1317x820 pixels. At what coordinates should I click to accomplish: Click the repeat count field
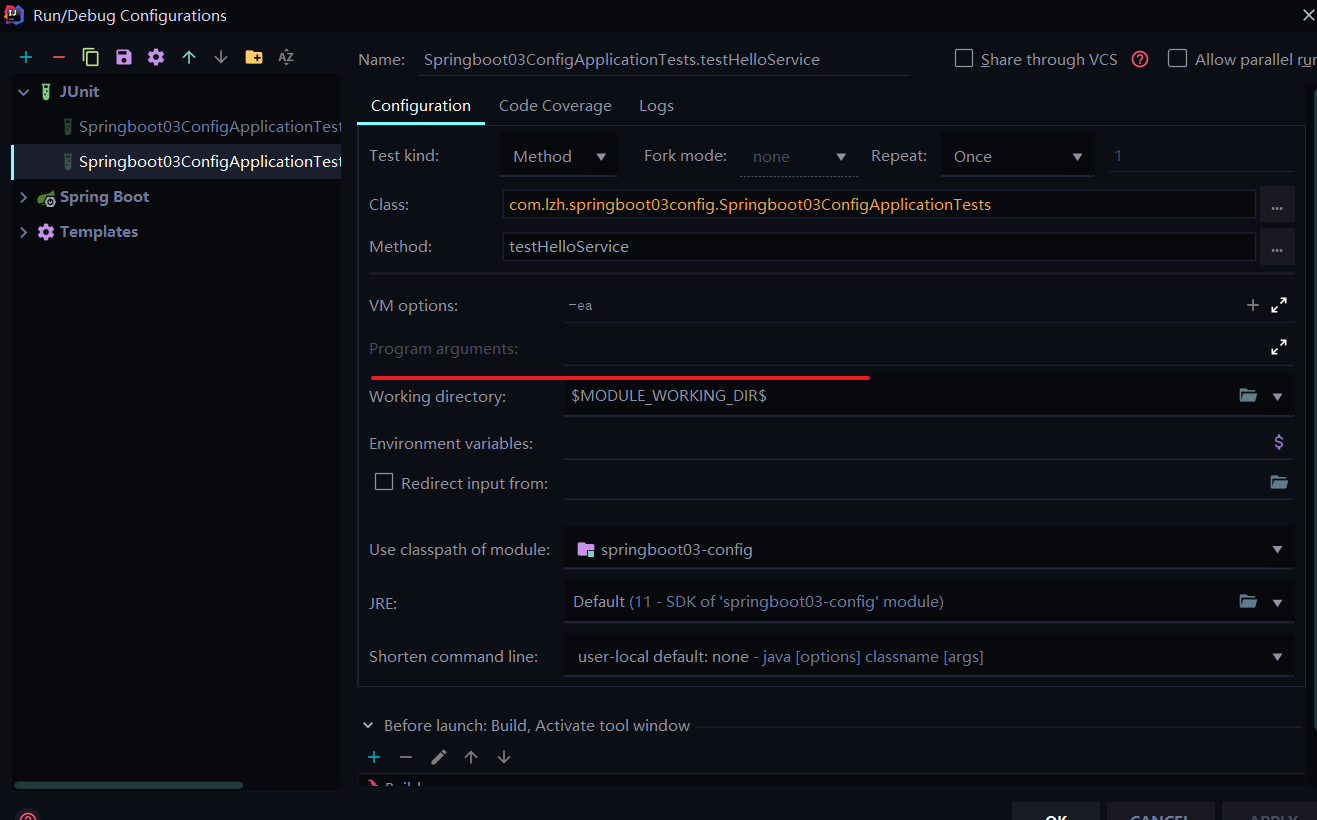coord(1200,156)
